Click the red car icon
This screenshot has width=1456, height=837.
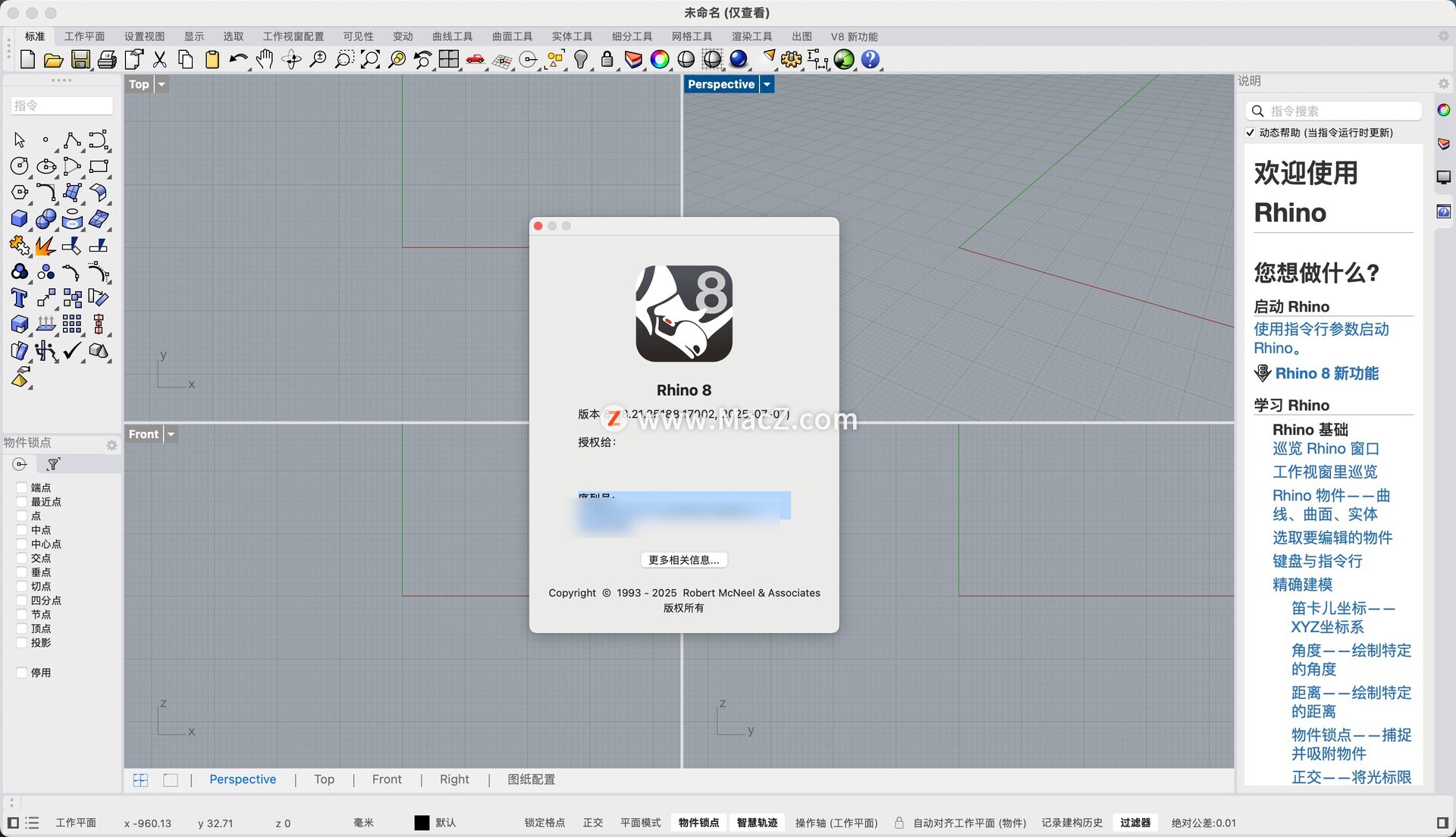(x=475, y=59)
